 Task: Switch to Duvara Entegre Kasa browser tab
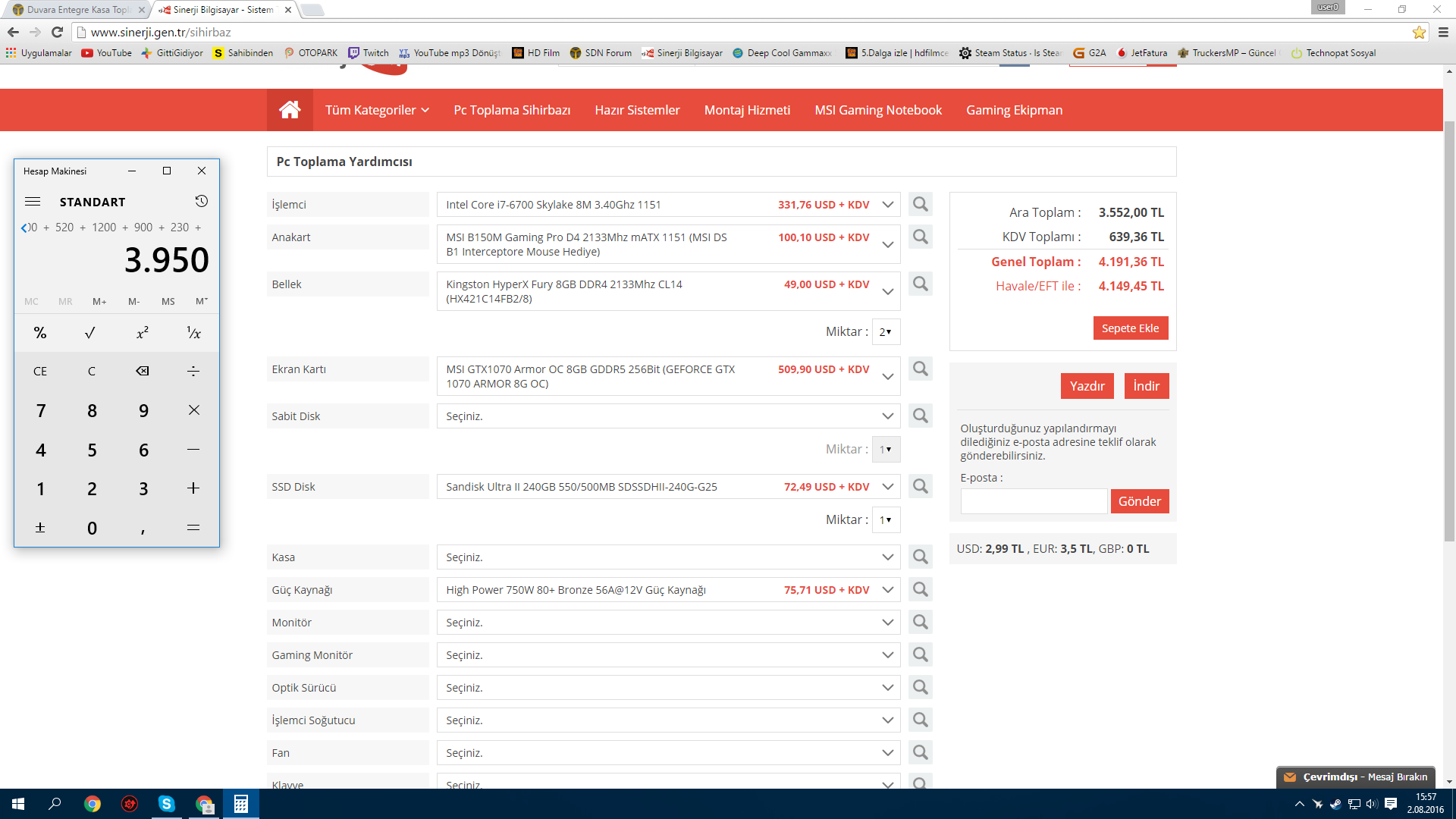coord(76,10)
